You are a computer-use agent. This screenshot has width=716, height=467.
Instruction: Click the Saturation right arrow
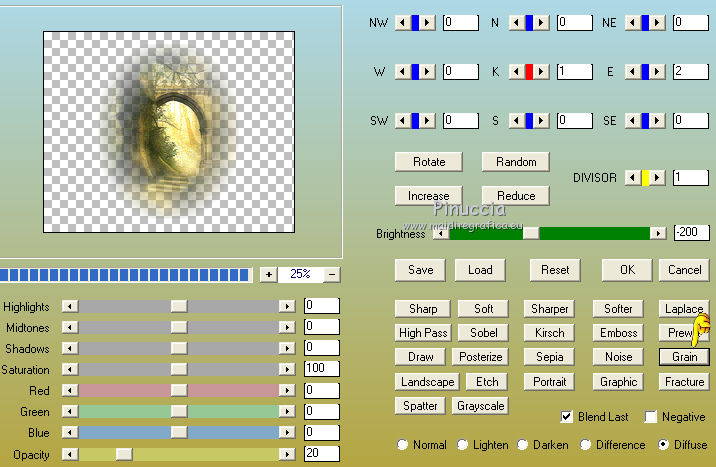tap(287, 369)
